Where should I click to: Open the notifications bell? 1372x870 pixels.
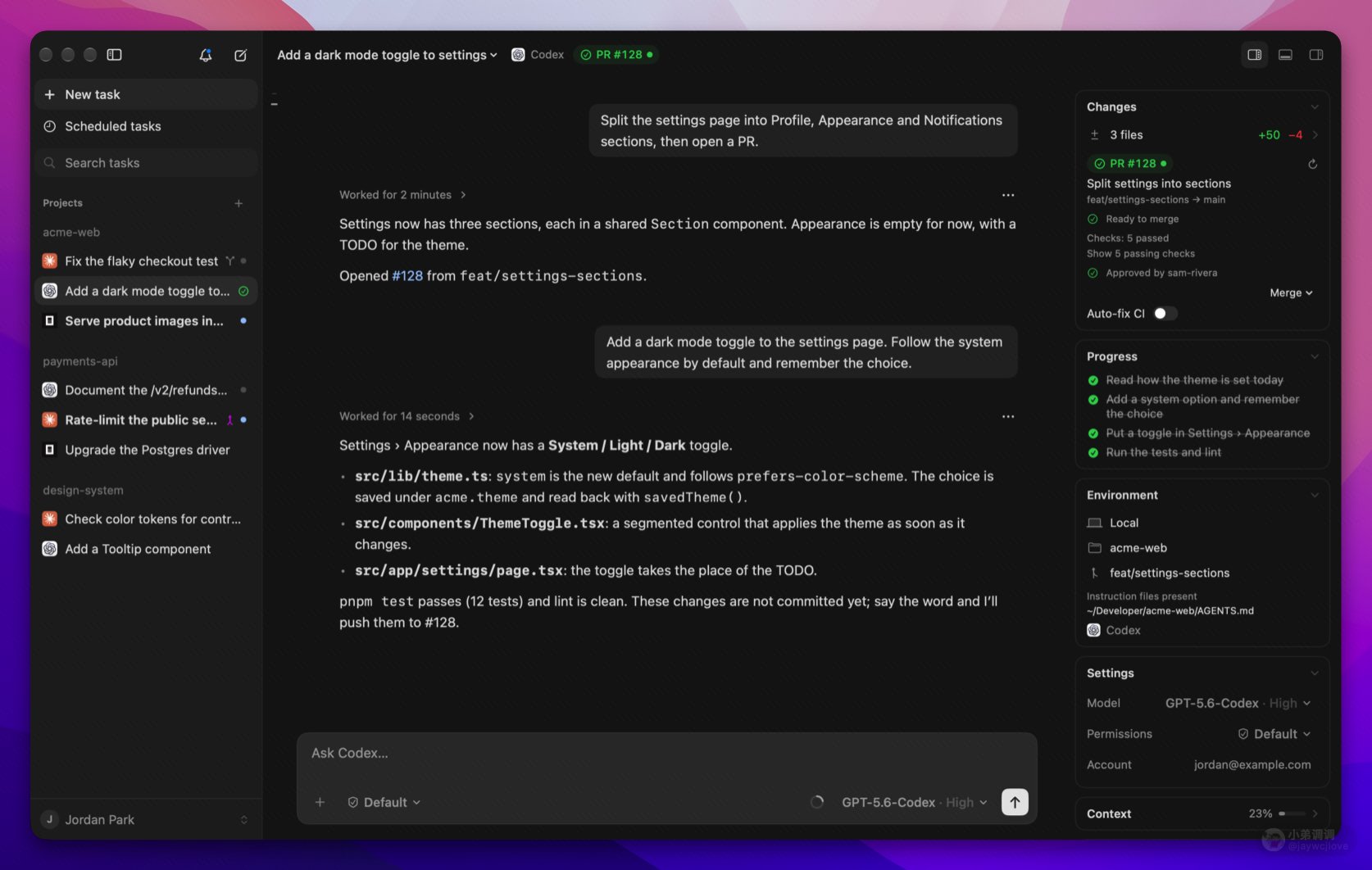(x=206, y=55)
